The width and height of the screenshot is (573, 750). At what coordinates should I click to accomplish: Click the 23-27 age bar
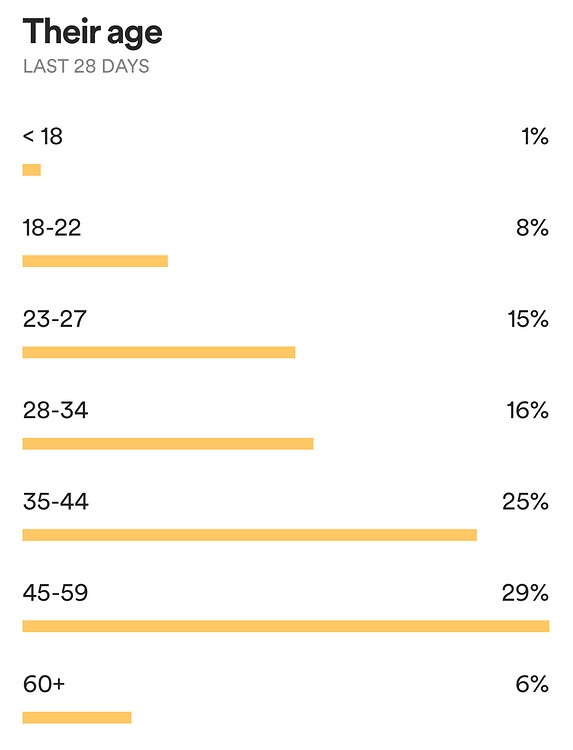tap(159, 352)
